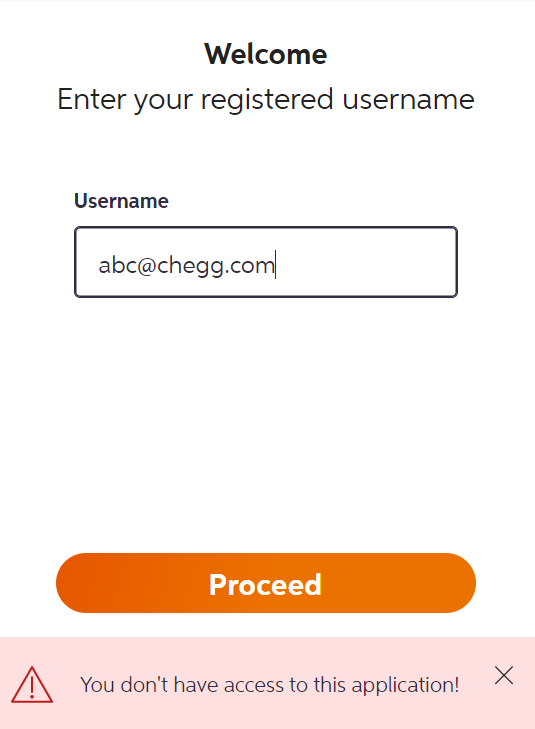Image resolution: width=535 pixels, height=729 pixels.
Task: Dismiss the access error banner with X
Action: click(x=504, y=676)
